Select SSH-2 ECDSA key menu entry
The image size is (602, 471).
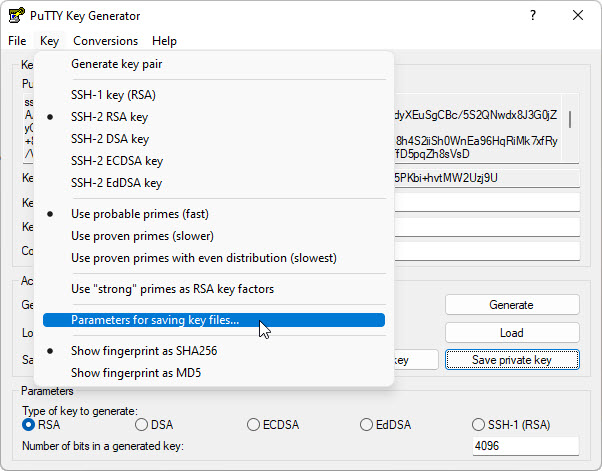point(116,161)
